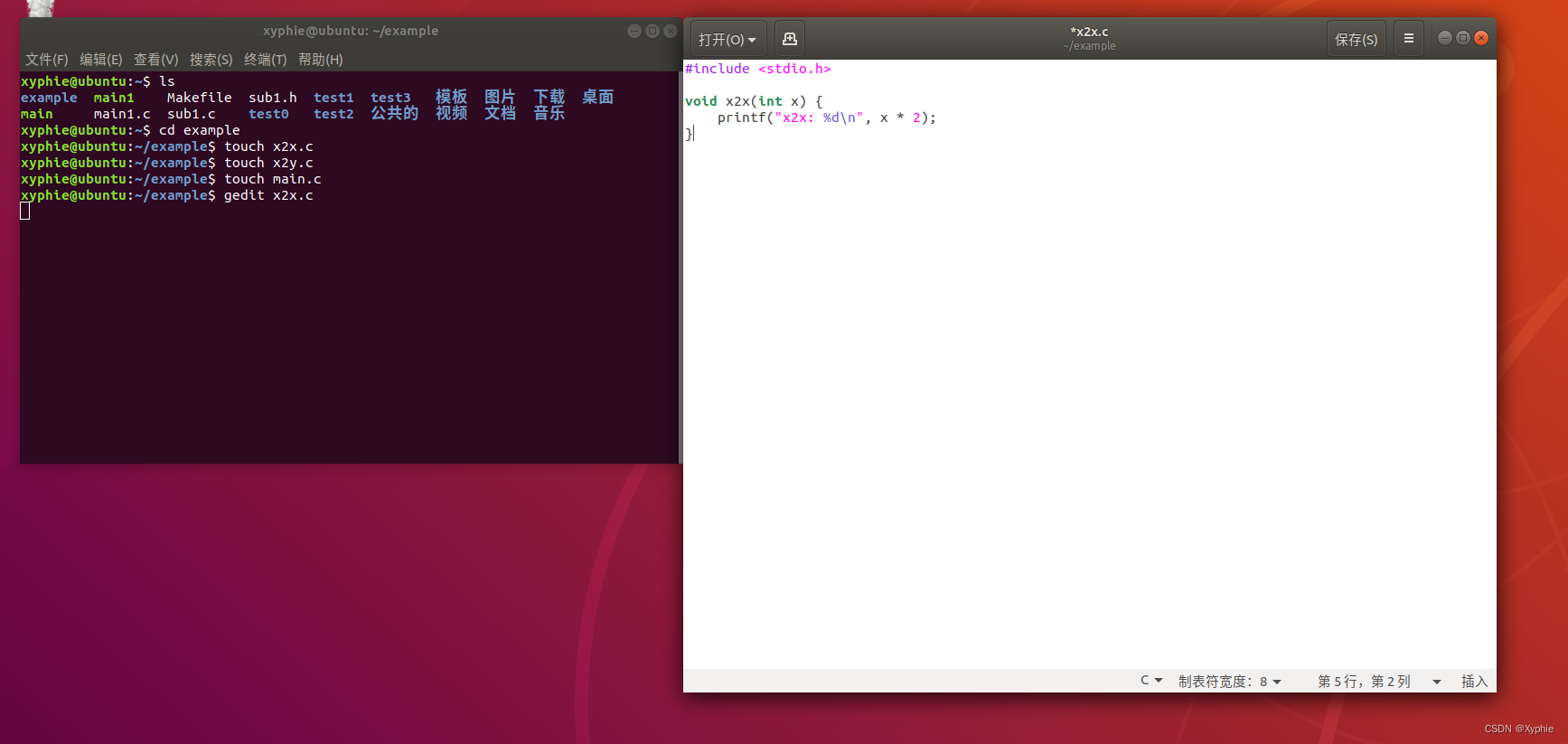Screen dimensions: 1568x744
Task: Open terminal 终端(T) menu
Action: coord(266,60)
